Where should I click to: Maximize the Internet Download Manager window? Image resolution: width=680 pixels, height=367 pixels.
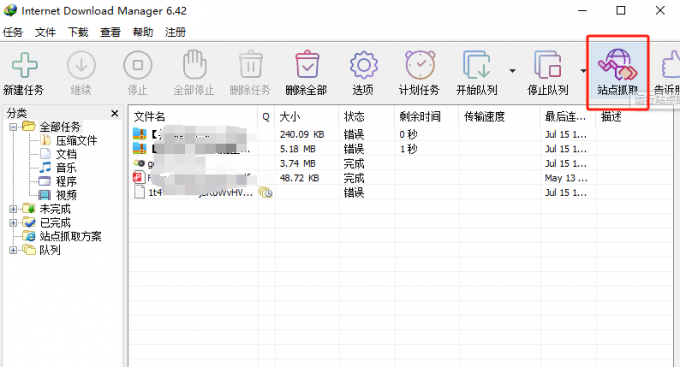(x=621, y=10)
